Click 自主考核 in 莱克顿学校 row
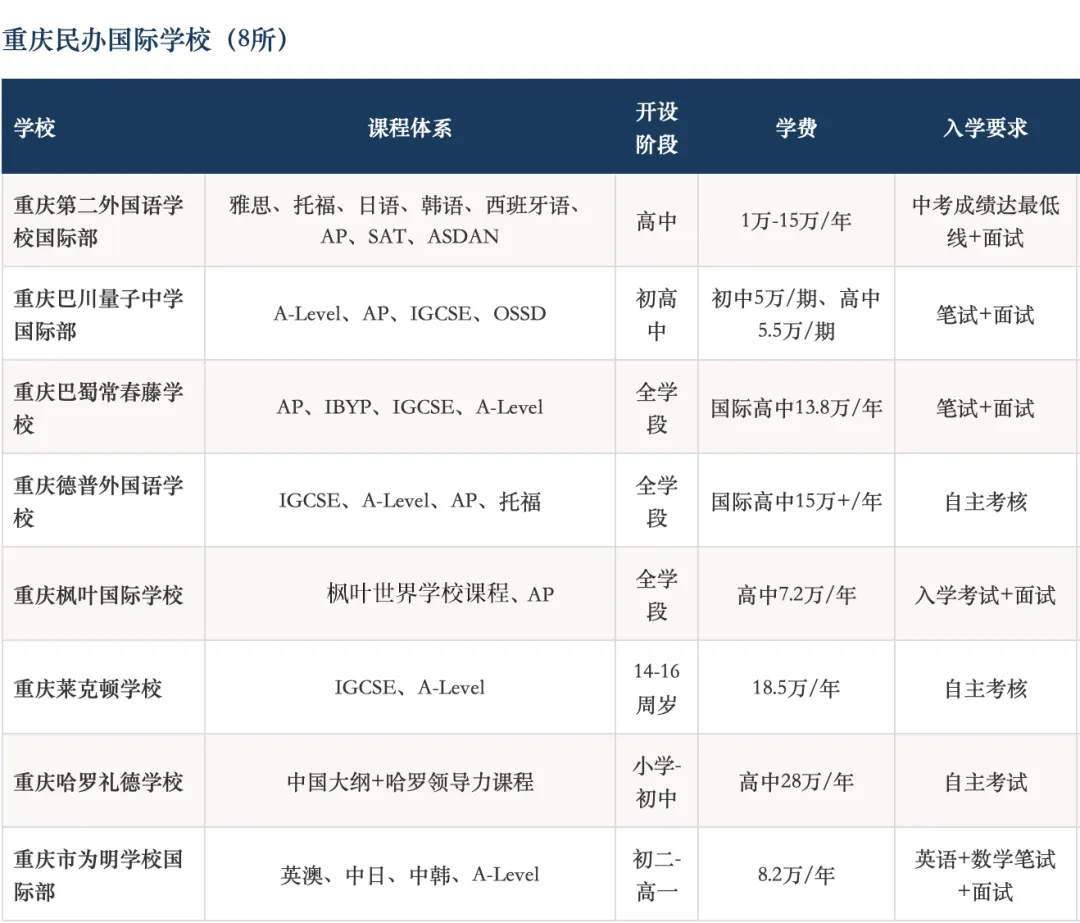This screenshot has height=923, width=1080. [986, 688]
